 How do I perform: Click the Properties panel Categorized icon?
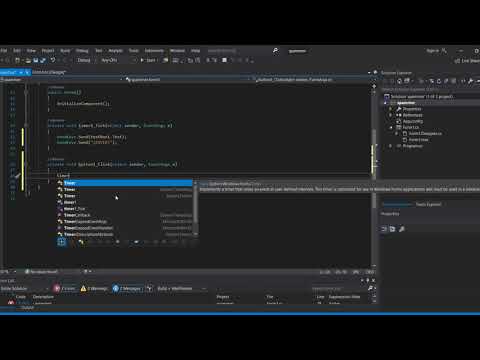pyautogui.click(x=384, y=229)
